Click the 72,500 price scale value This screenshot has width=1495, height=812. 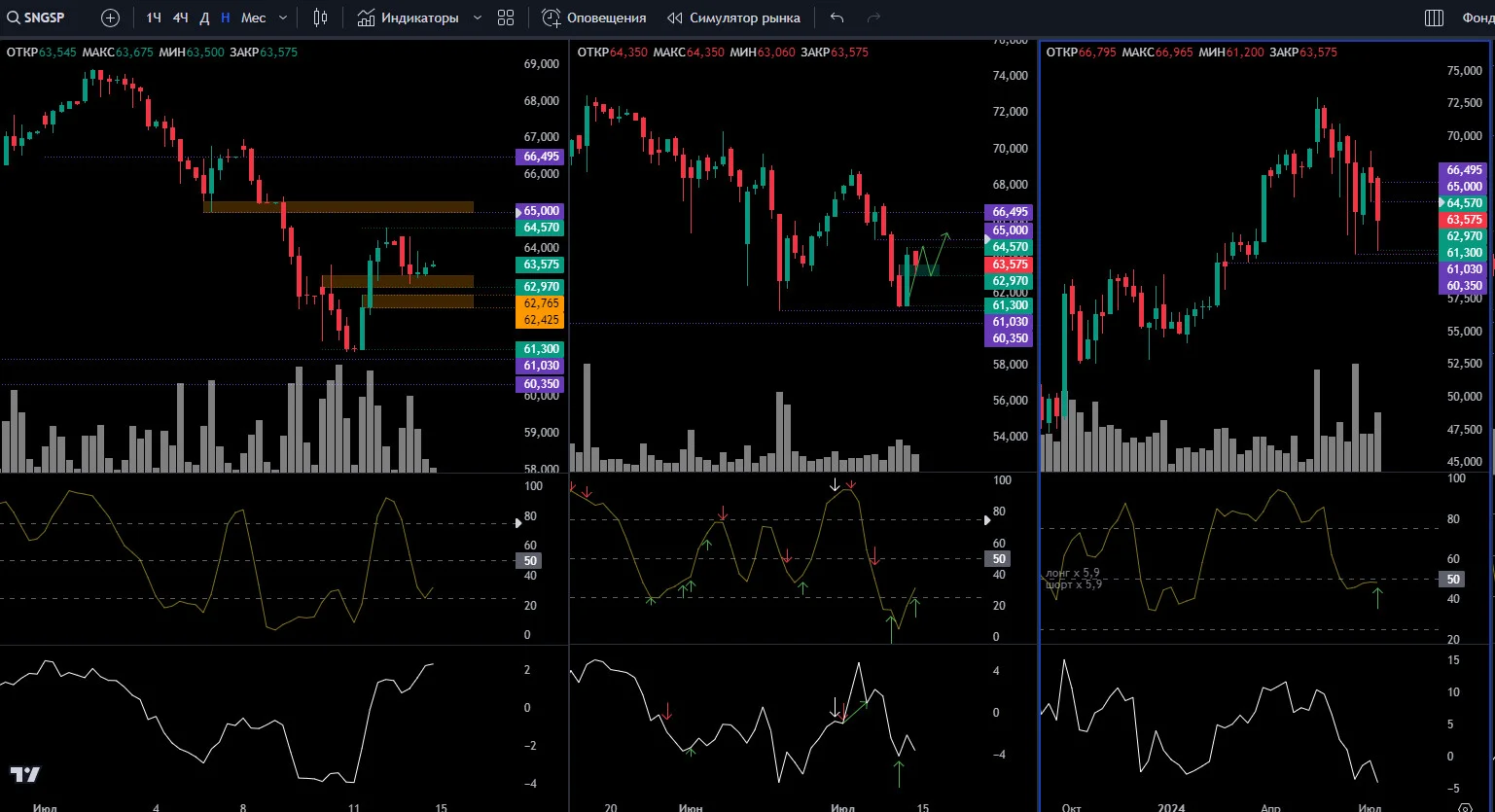[1464, 102]
